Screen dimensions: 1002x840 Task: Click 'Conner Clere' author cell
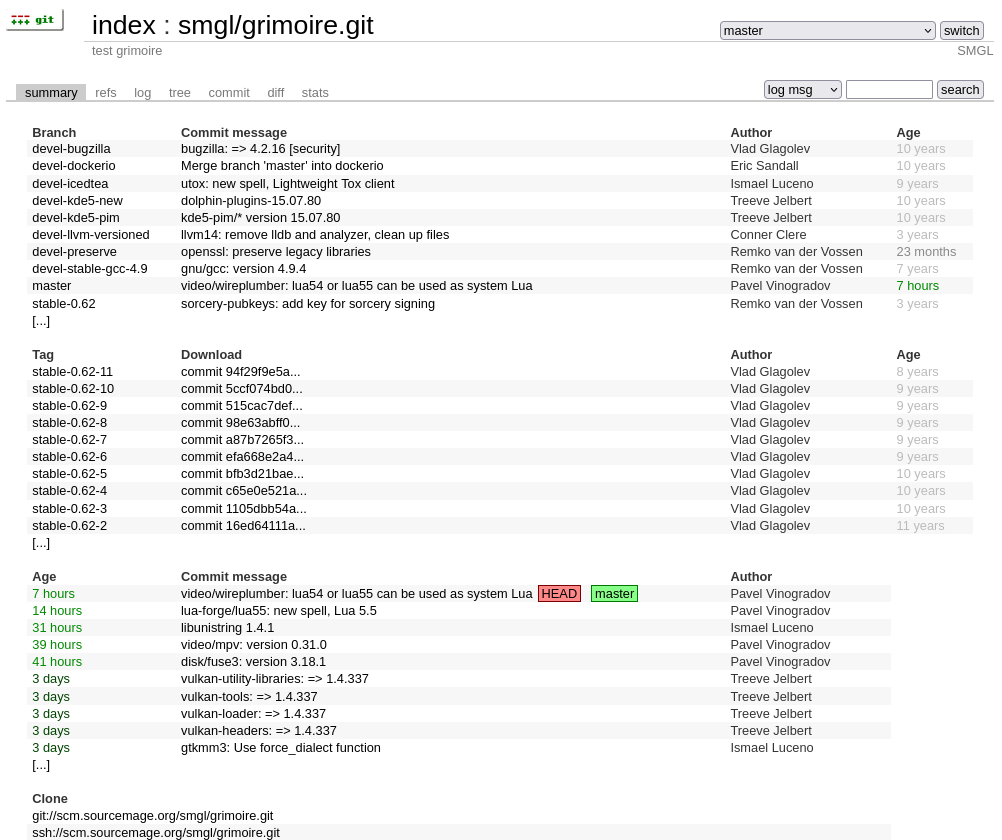768,235
